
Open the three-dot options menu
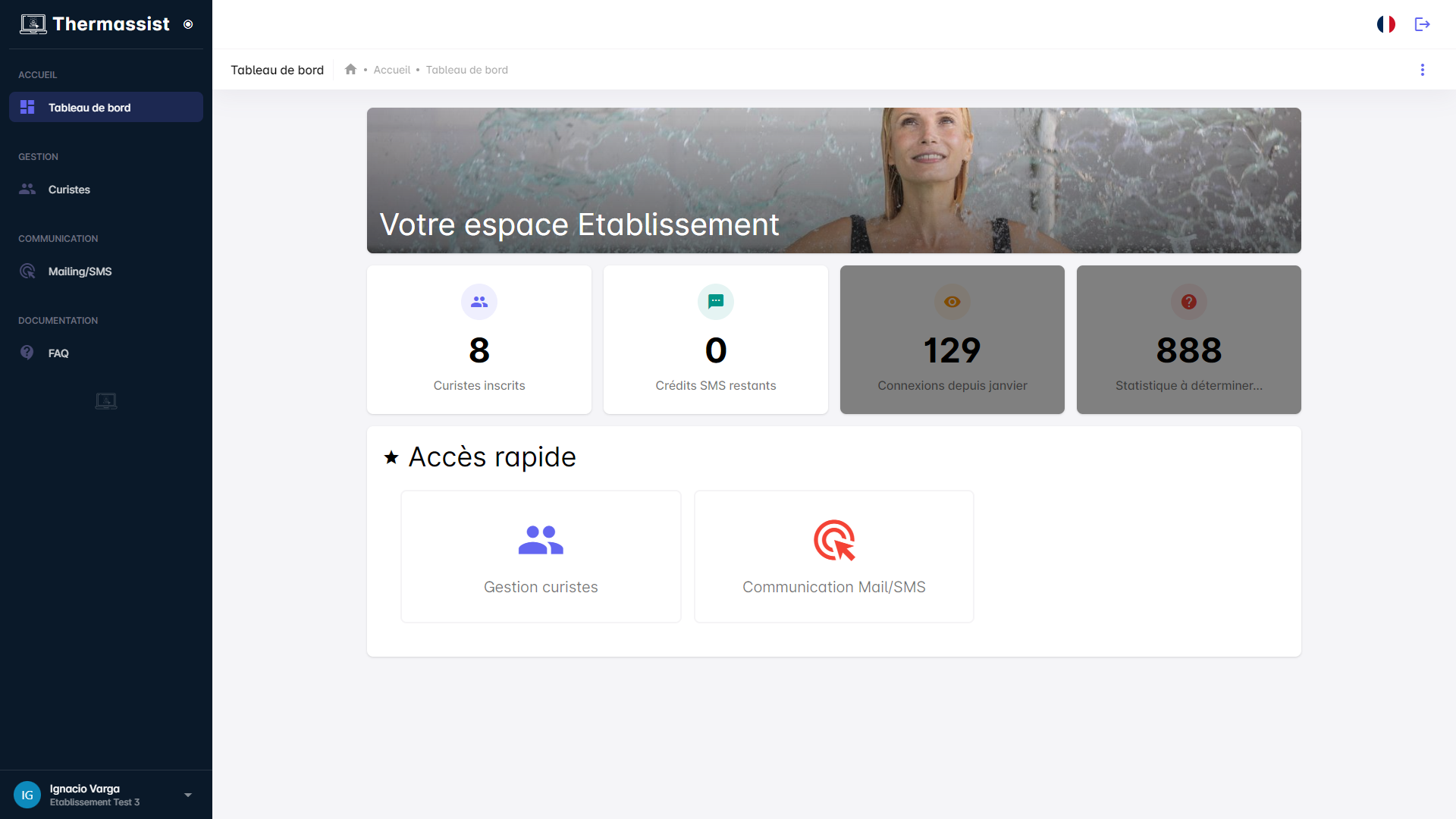click(1422, 70)
